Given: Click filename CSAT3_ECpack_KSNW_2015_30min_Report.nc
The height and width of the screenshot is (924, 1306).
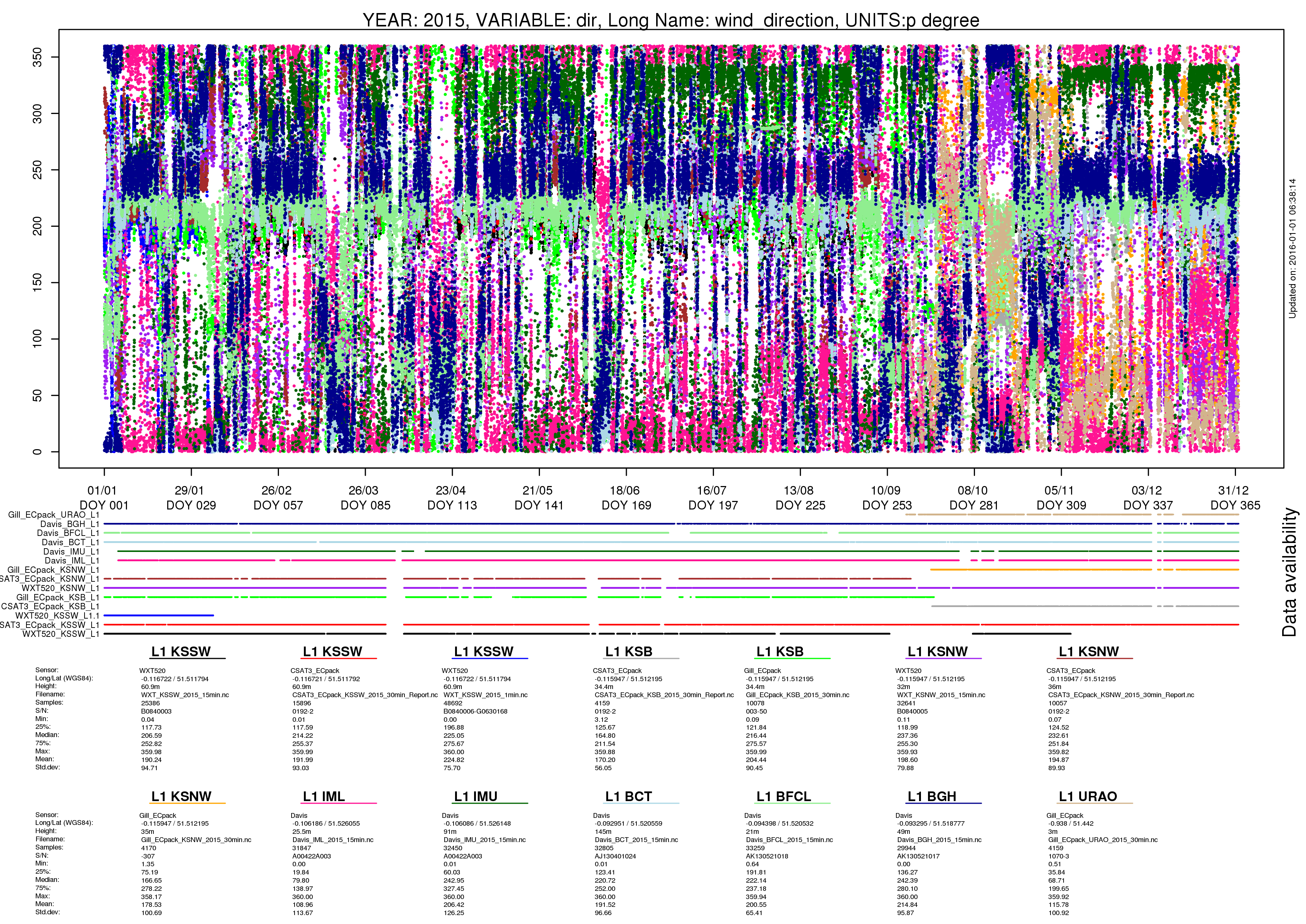Looking at the screenshot, I should tap(1121, 695).
